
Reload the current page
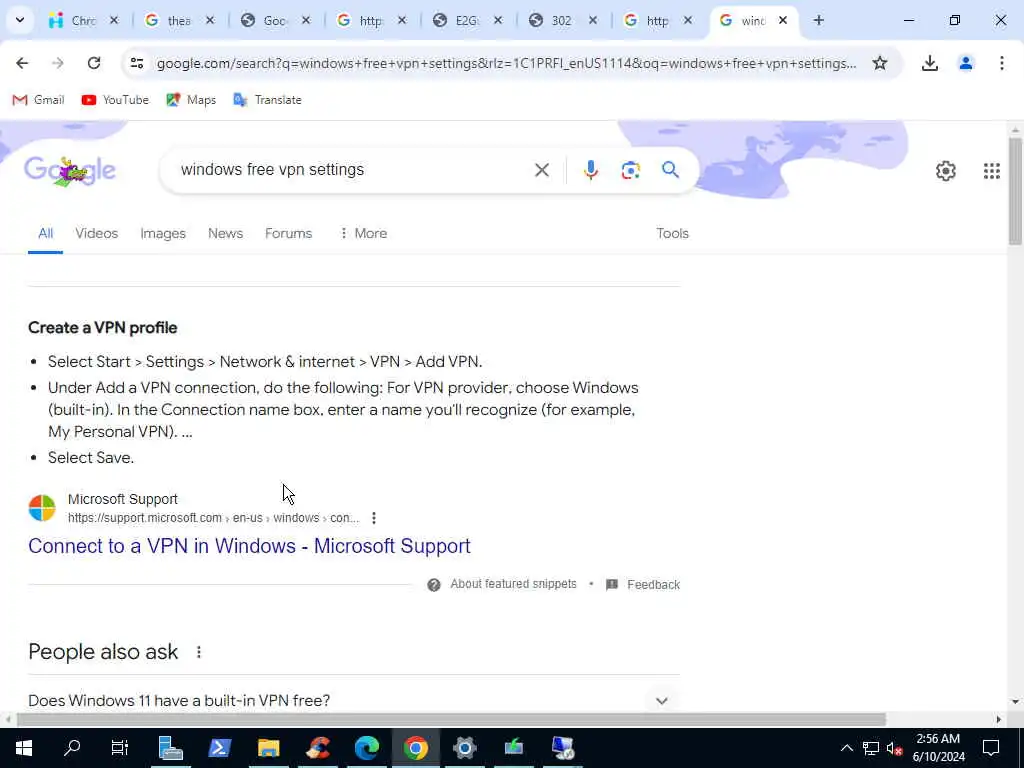coord(94,63)
